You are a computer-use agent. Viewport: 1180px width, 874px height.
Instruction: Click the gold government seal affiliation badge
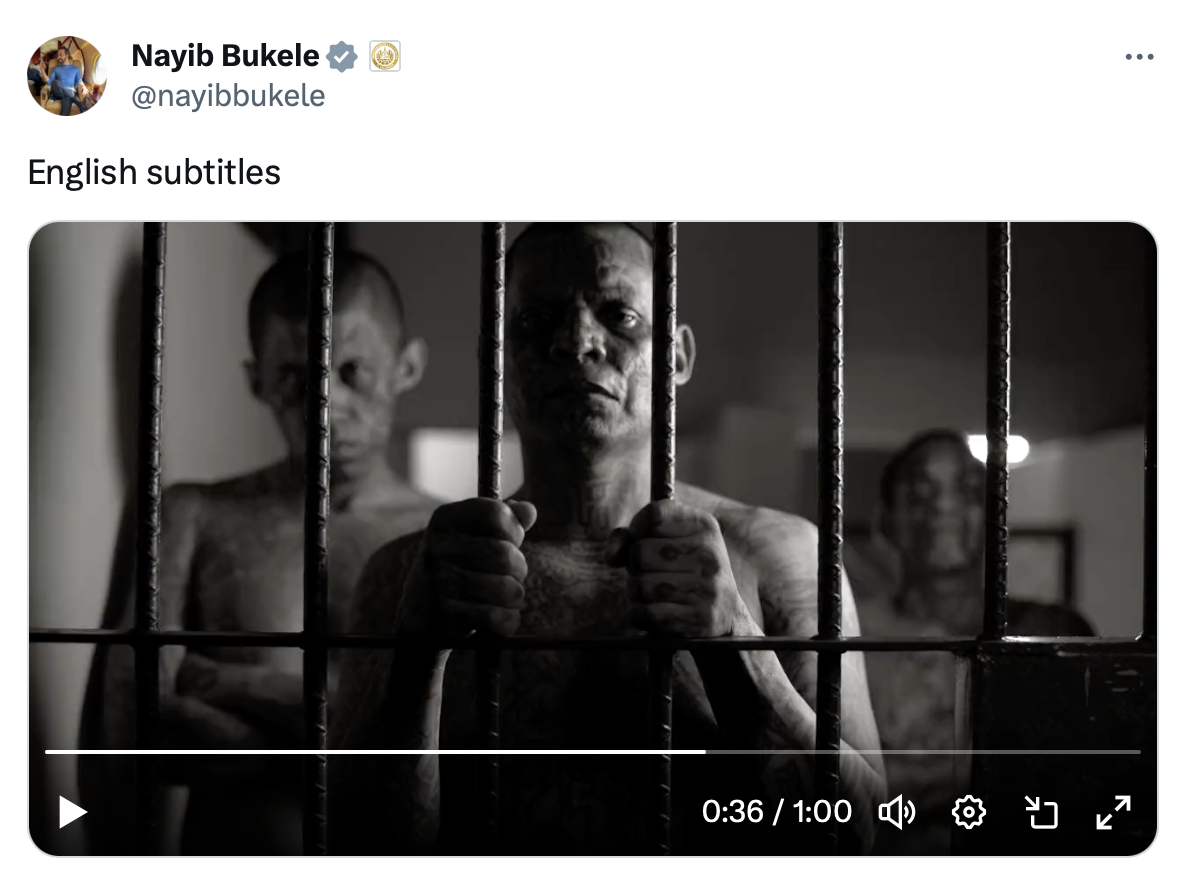(x=385, y=56)
